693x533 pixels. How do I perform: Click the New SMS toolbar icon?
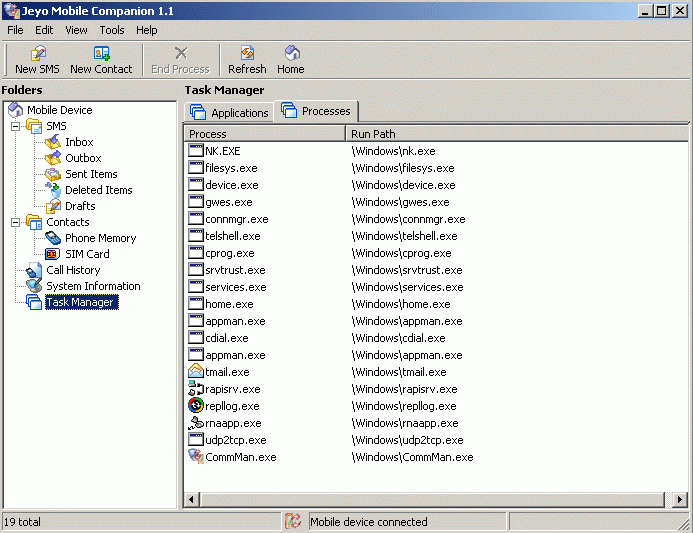(x=38, y=53)
